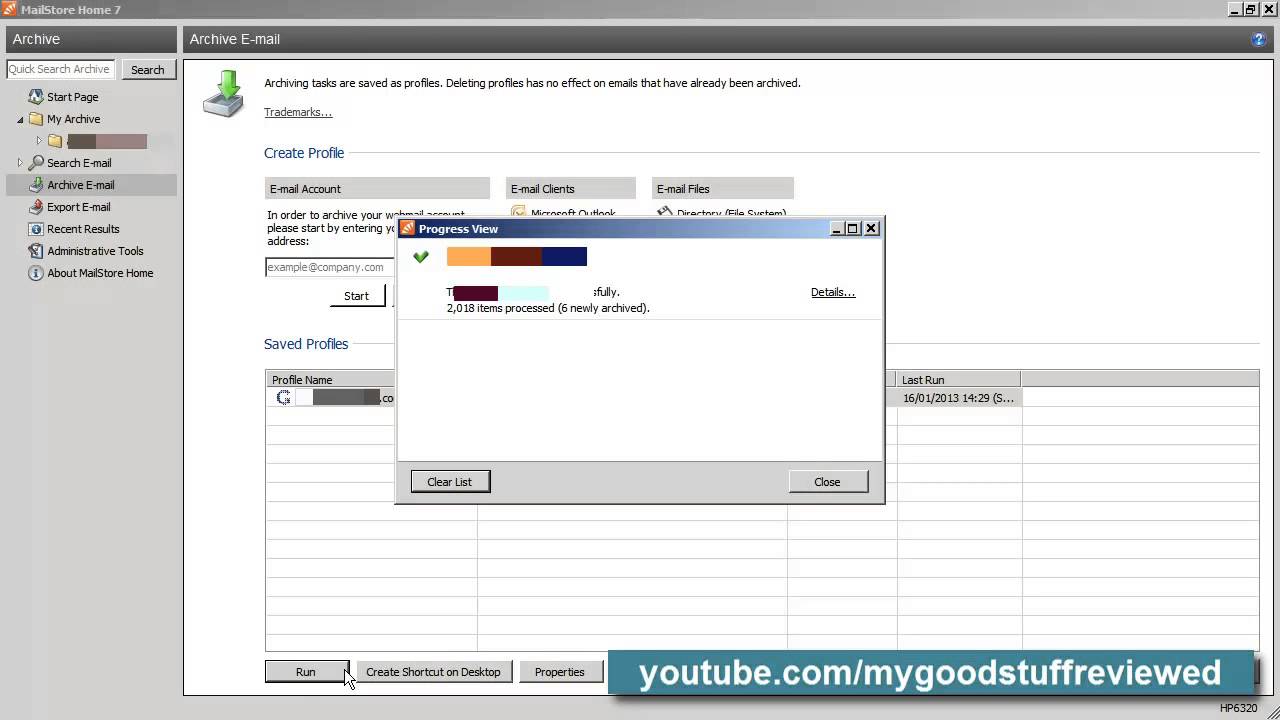1280x720 pixels.
Task: Click the Start button under E-mail Account
Action: pos(357,296)
